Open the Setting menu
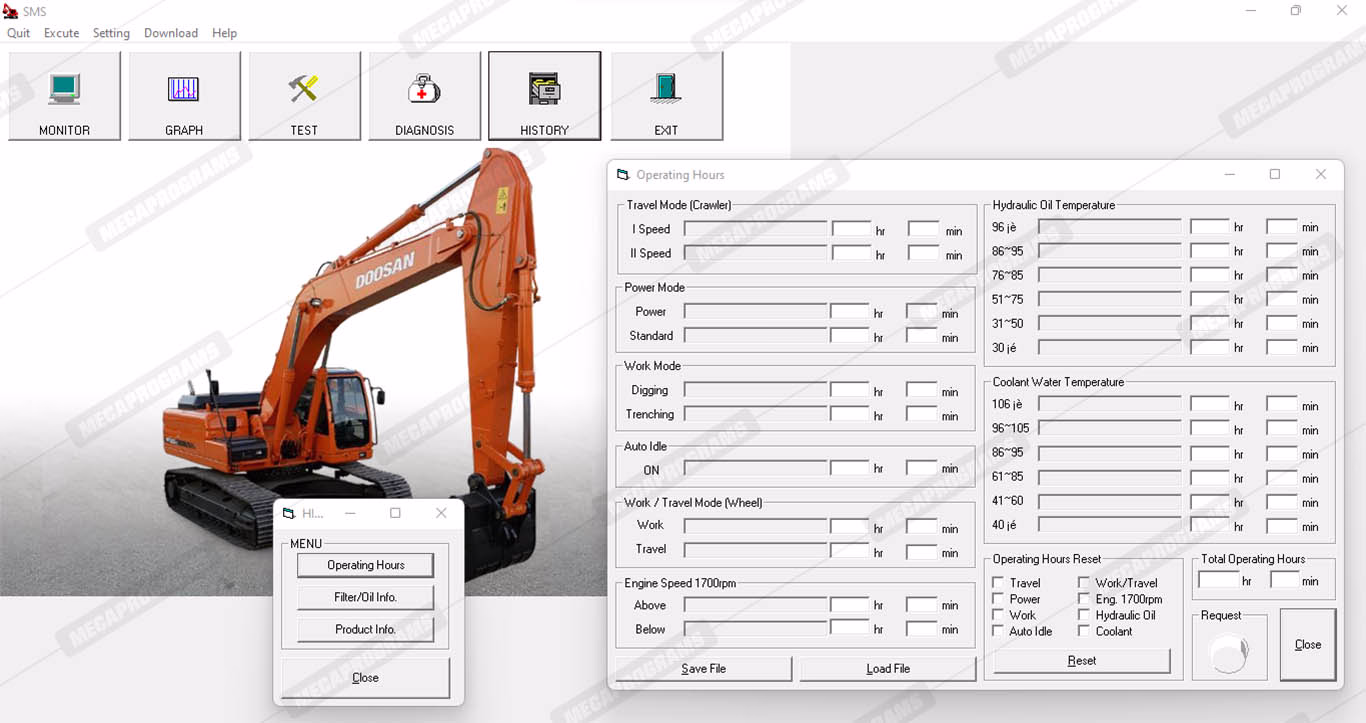This screenshot has width=1366, height=723. [x=111, y=33]
